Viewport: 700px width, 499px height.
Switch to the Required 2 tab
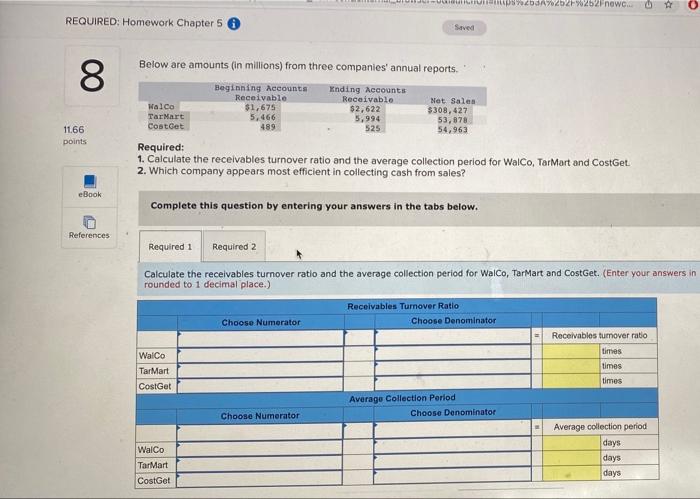coord(234,246)
